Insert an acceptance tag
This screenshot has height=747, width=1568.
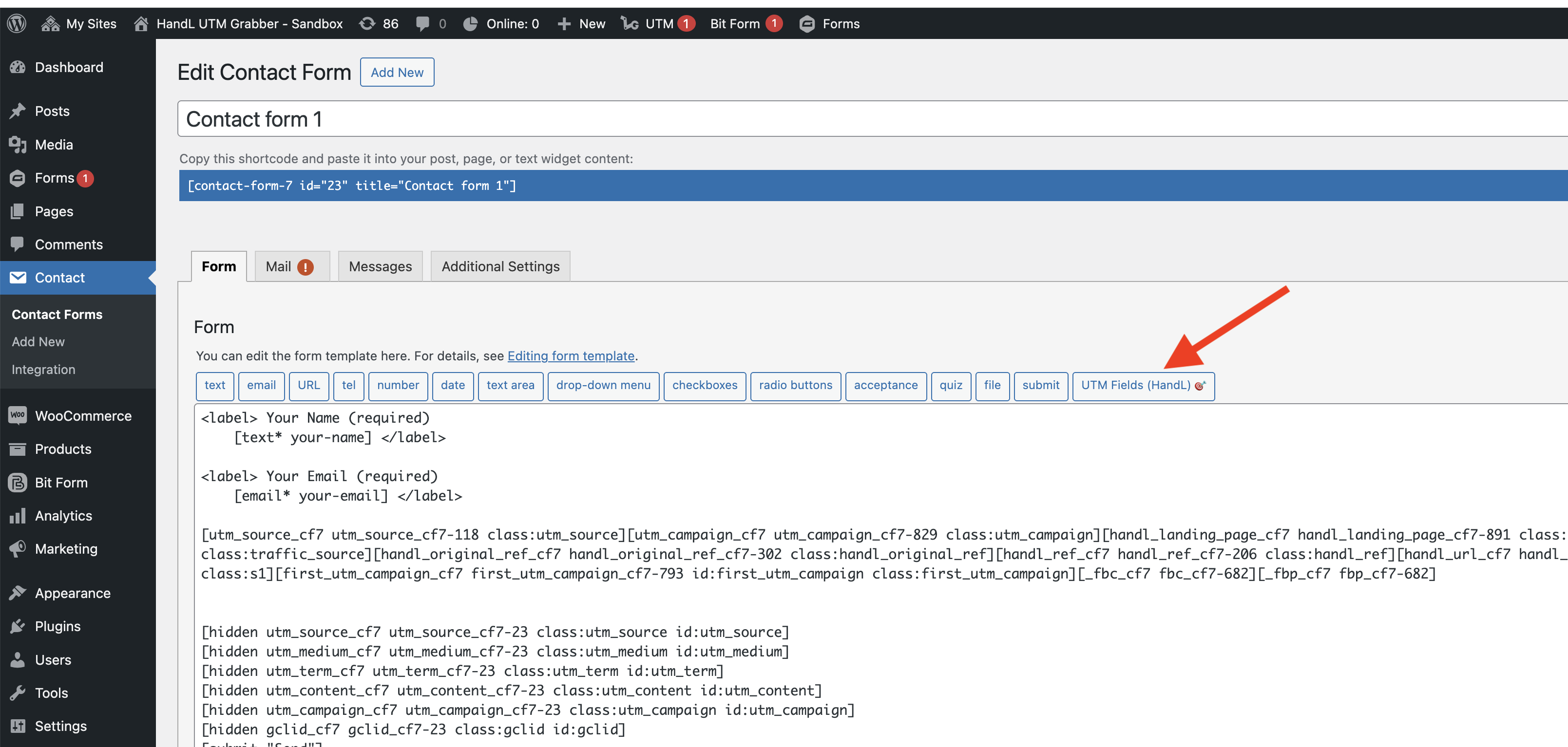coord(886,386)
